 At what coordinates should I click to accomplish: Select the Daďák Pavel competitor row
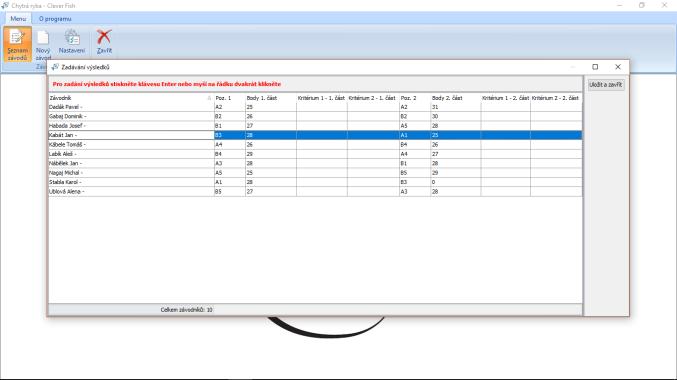tap(315, 107)
